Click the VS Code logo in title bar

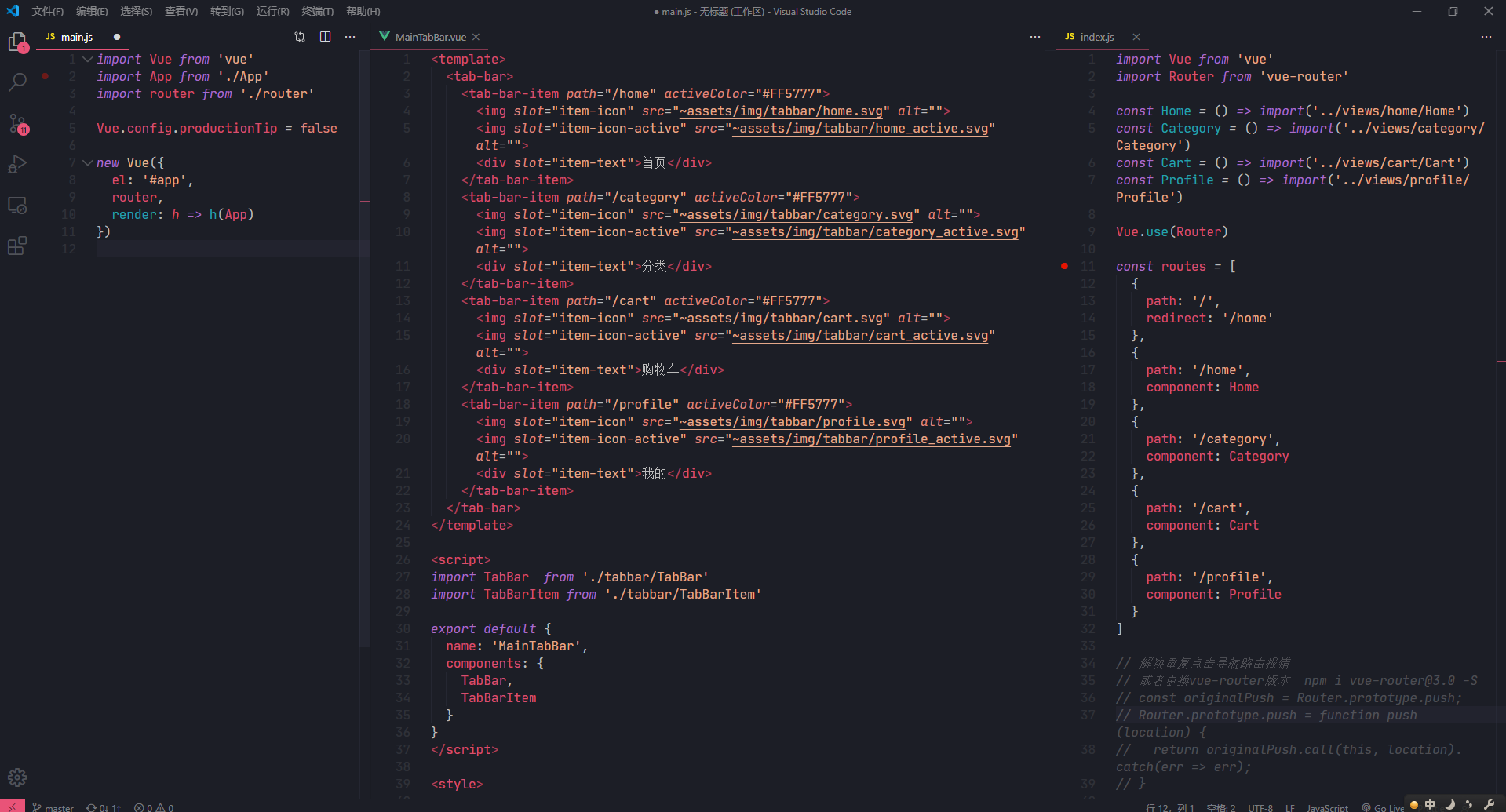pyautogui.click(x=13, y=11)
